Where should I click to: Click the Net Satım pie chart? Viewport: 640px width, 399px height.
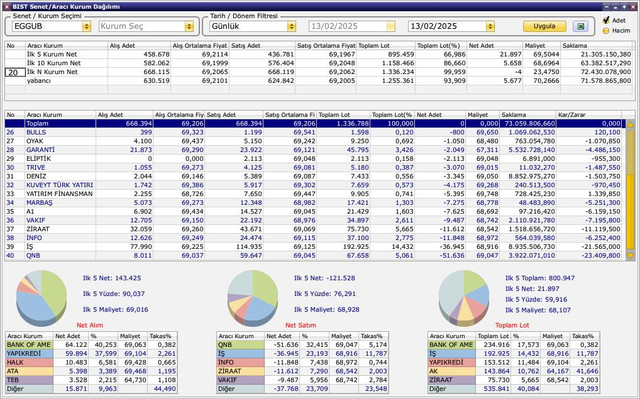(x=253, y=298)
